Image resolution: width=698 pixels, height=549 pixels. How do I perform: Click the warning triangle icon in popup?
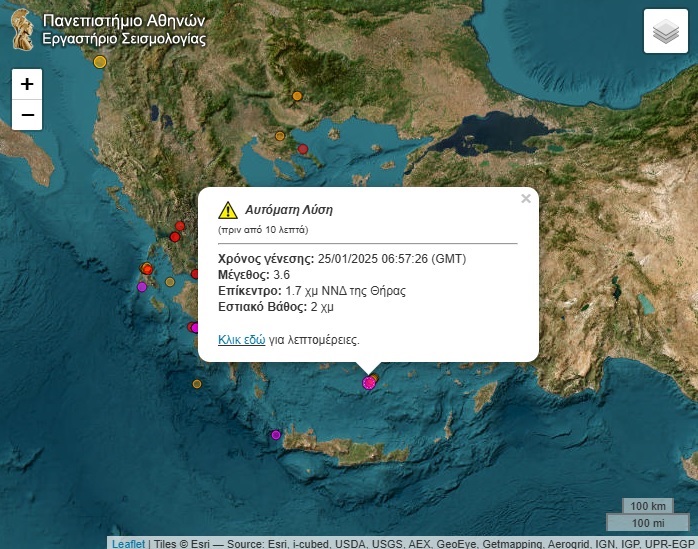228,210
